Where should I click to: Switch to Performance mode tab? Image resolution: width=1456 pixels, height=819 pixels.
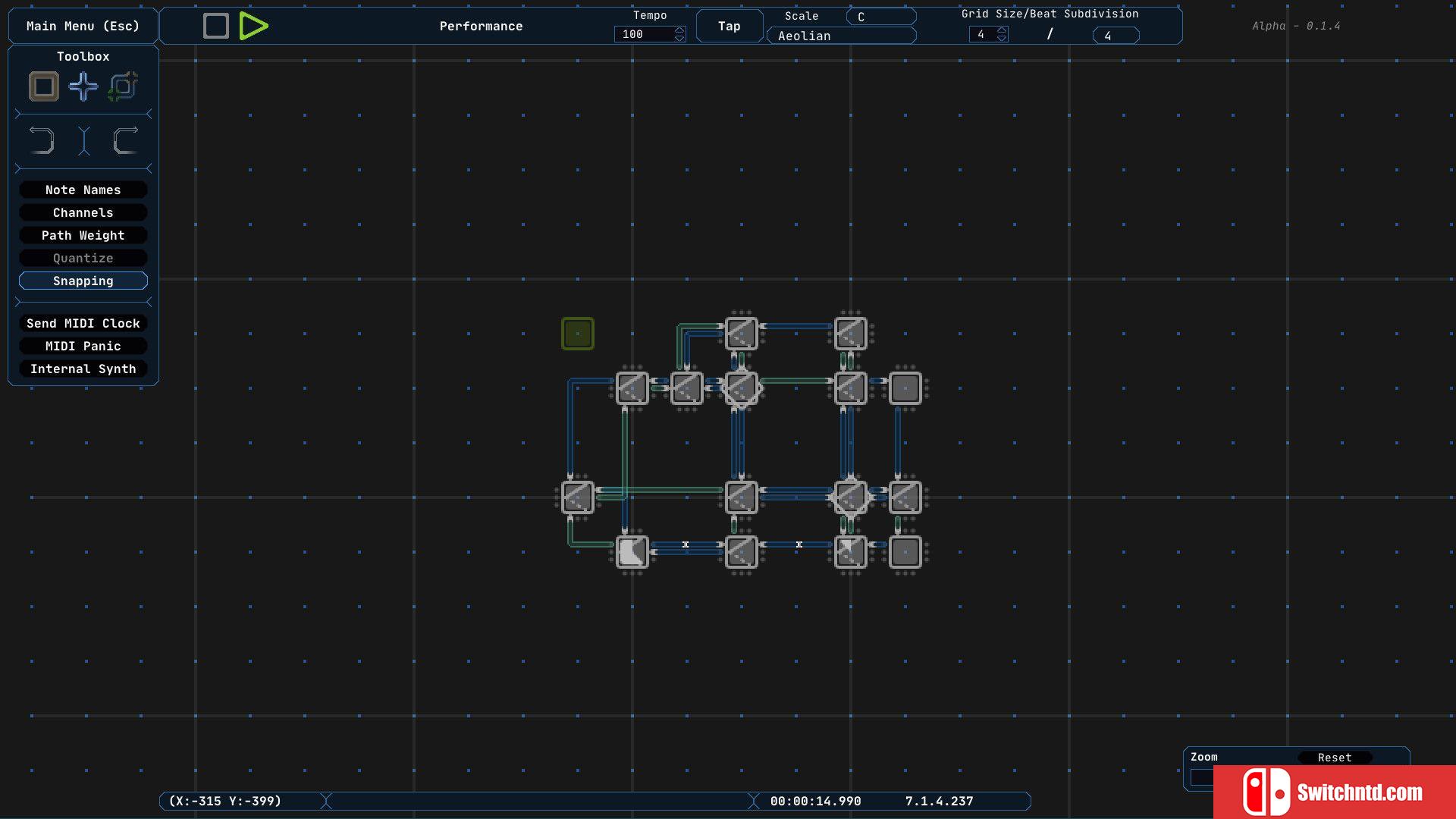(481, 25)
